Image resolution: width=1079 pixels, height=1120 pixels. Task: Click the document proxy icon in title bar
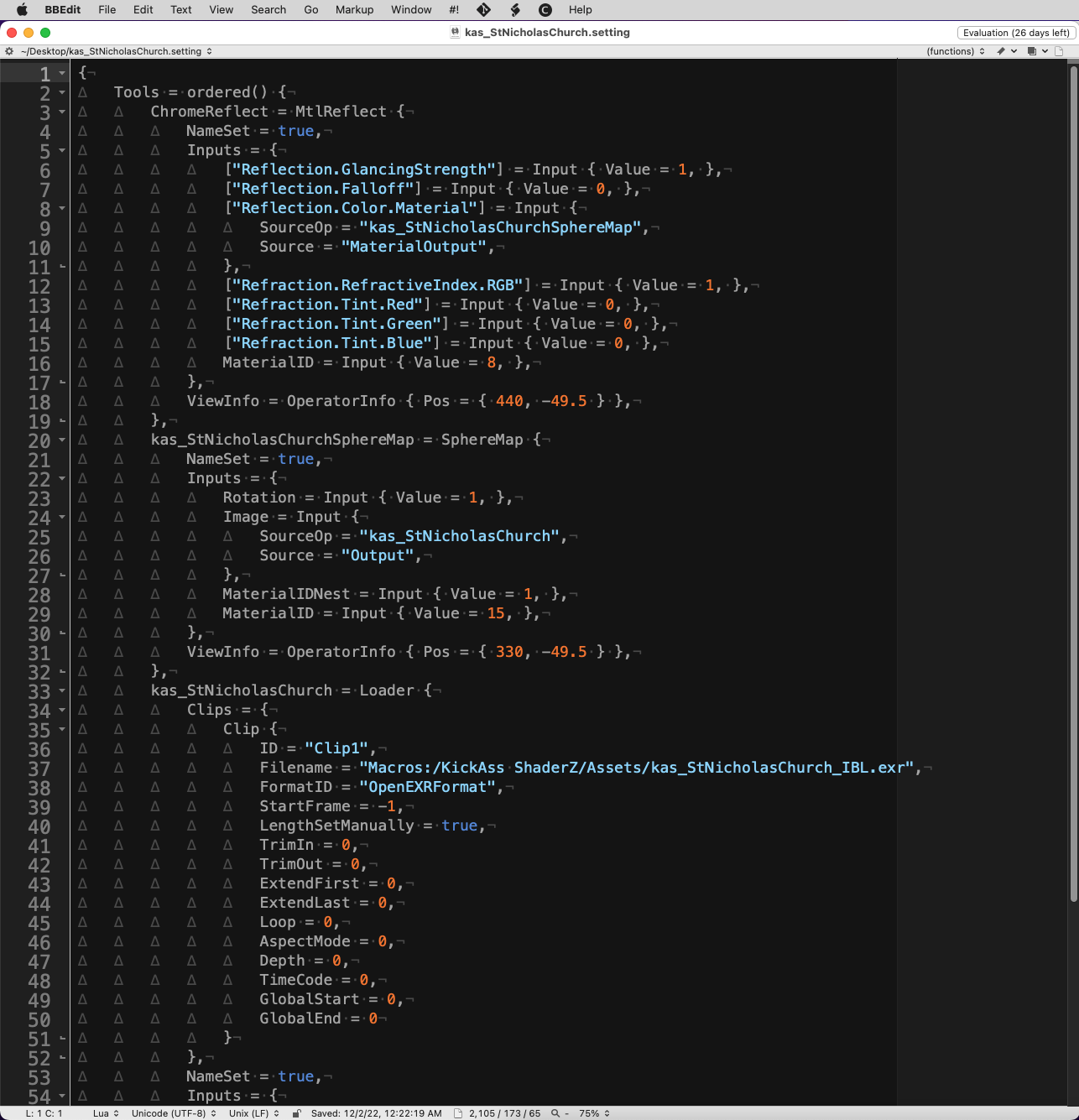tap(456, 33)
